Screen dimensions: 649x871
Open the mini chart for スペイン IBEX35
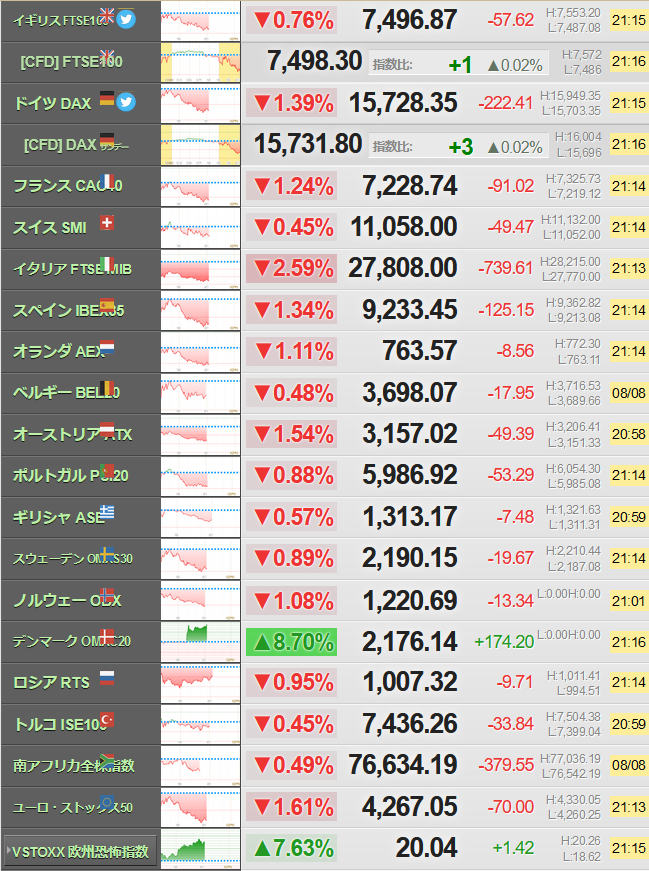point(201,310)
